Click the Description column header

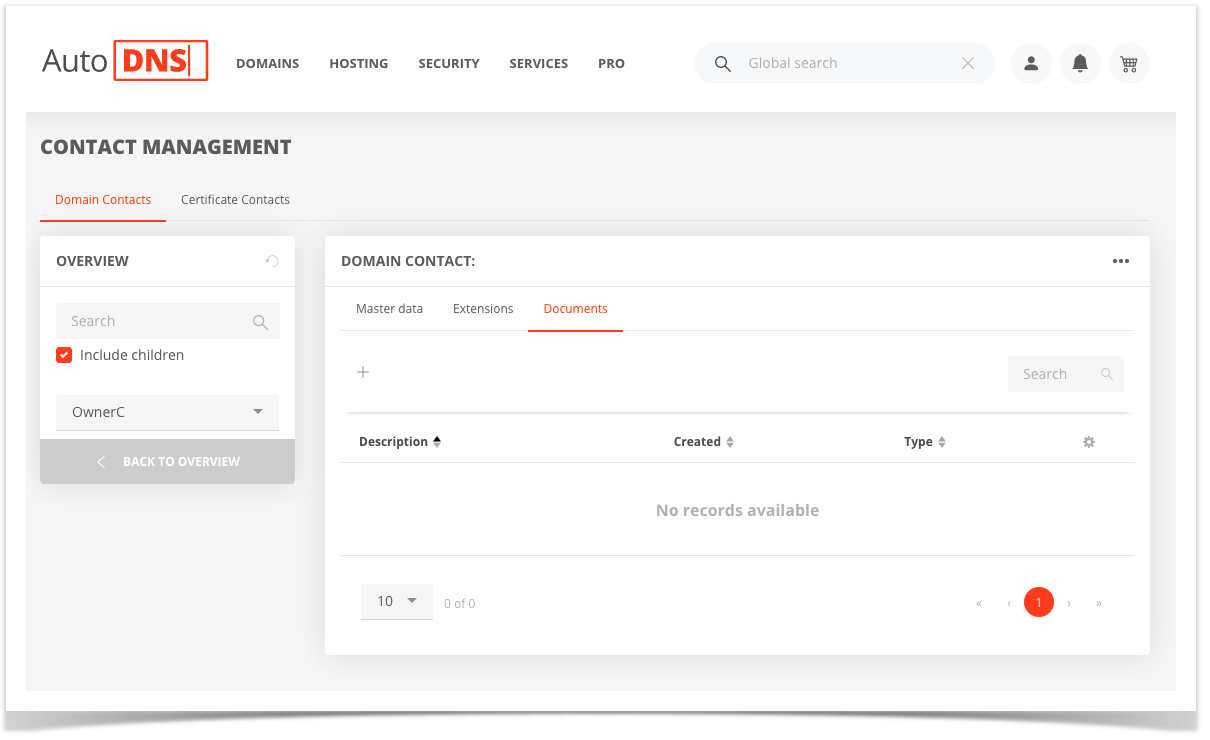(393, 442)
